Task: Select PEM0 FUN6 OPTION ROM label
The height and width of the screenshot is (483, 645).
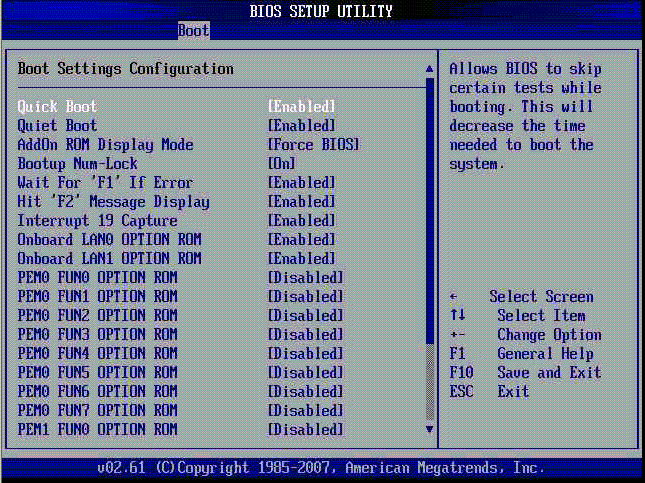Action: point(97,391)
